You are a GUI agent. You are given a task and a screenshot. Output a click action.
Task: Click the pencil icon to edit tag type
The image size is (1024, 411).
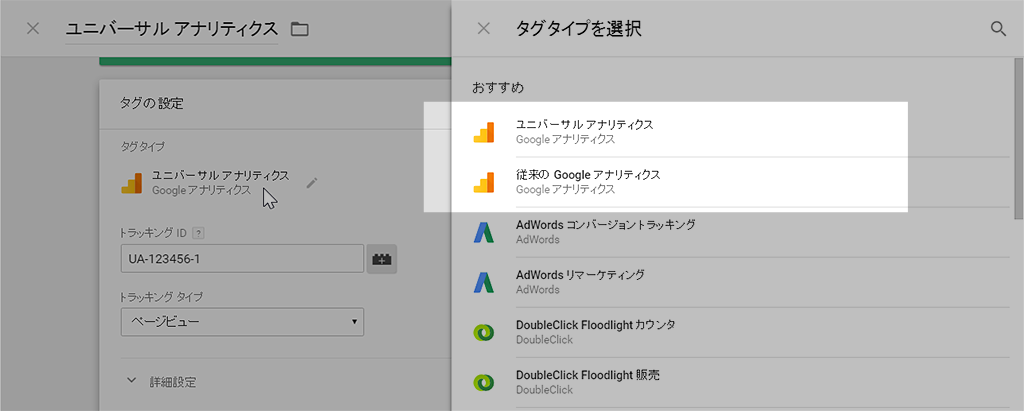pos(312,183)
